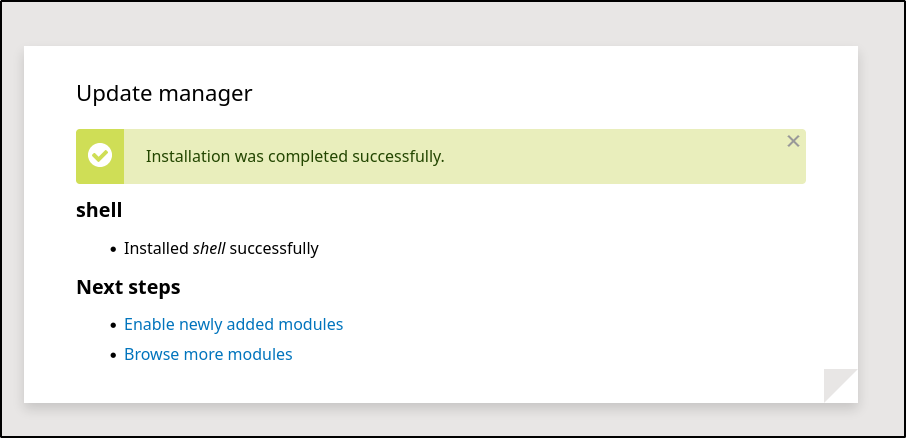The height and width of the screenshot is (438, 906).
Task: Click bullet beside Installed shell successfully
Action: click(x=114, y=249)
